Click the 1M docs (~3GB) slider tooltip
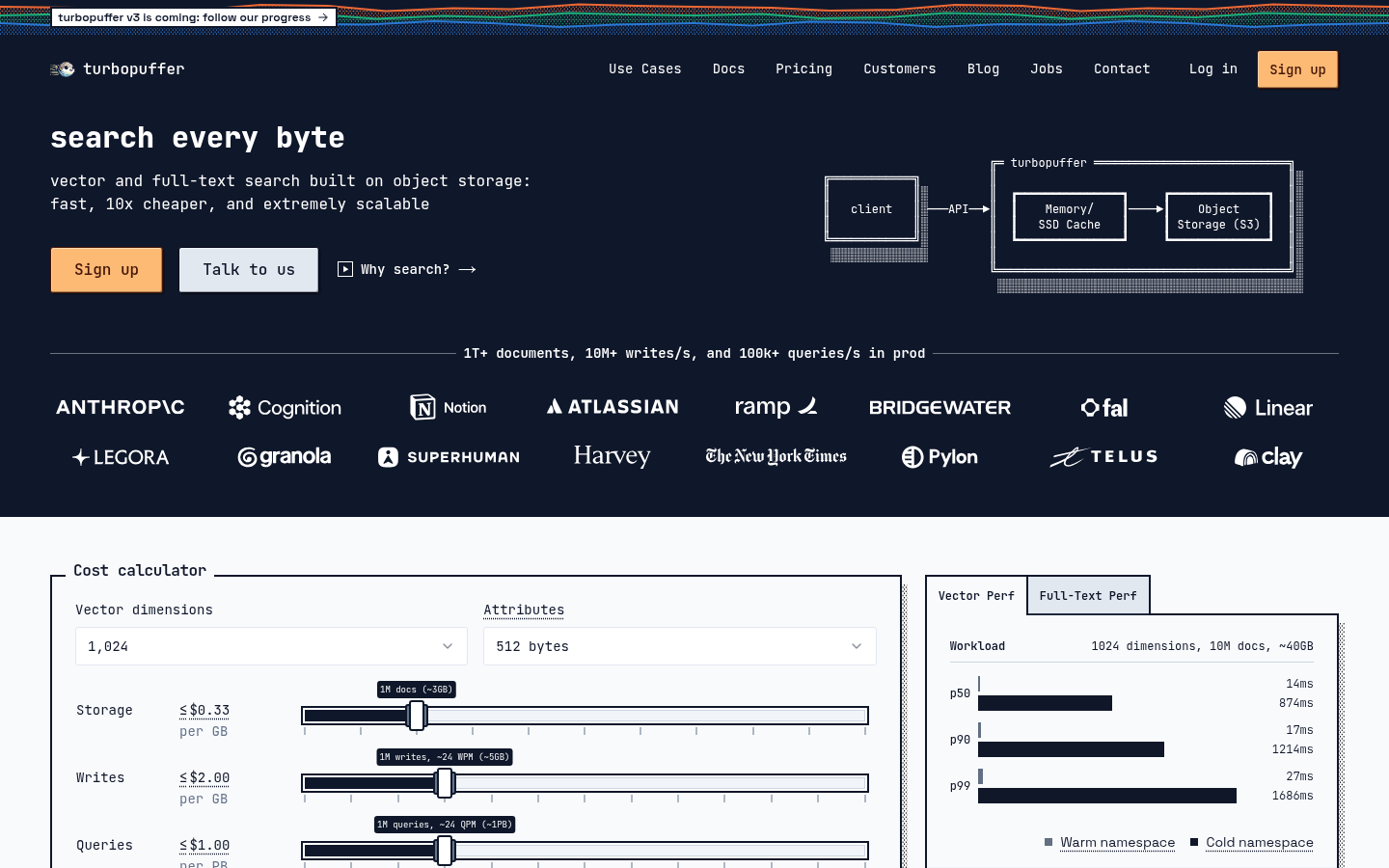The height and width of the screenshot is (868, 1389). [x=416, y=690]
